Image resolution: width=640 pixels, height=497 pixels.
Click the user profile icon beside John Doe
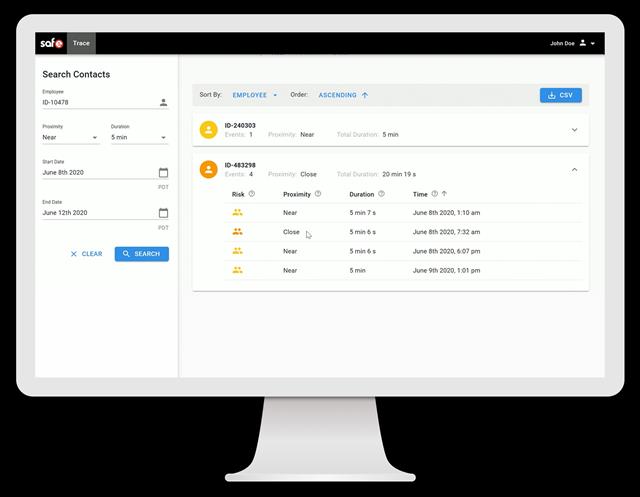click(583, 43)
